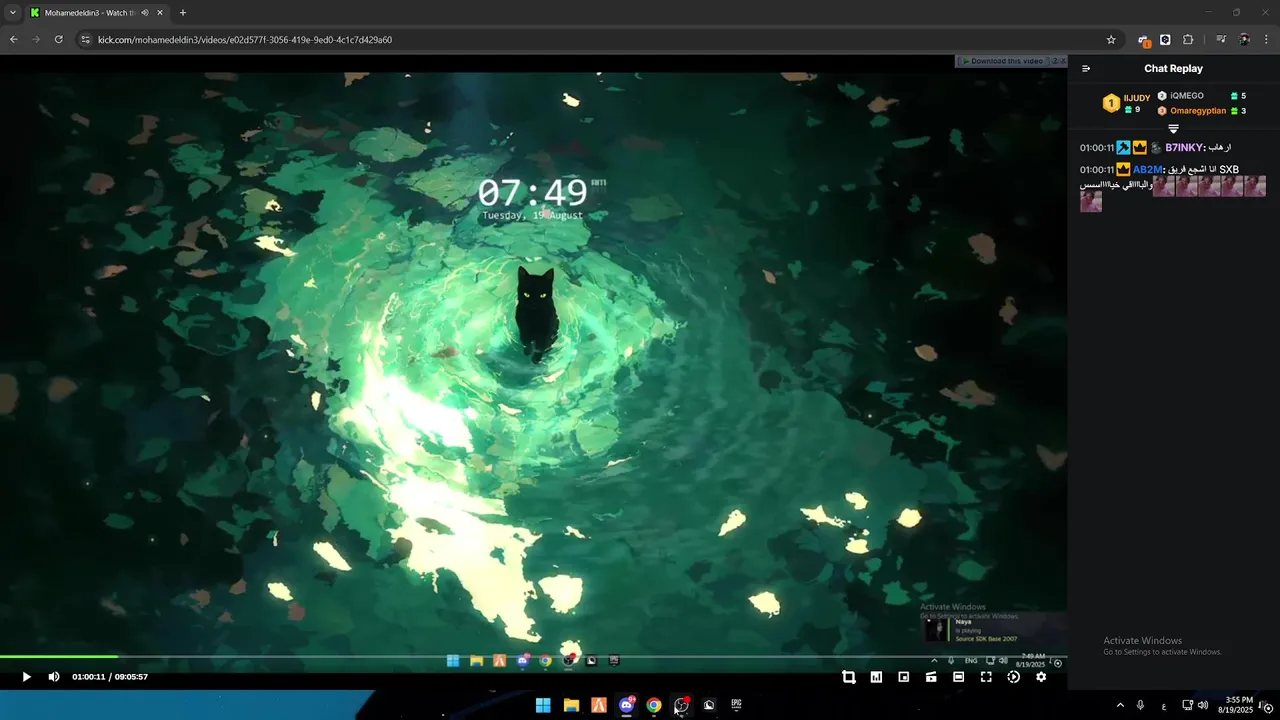Open the clock showing 3:55 PM
The height and width of the screenshot is (720, 1280).
(x=1235, y=705)
